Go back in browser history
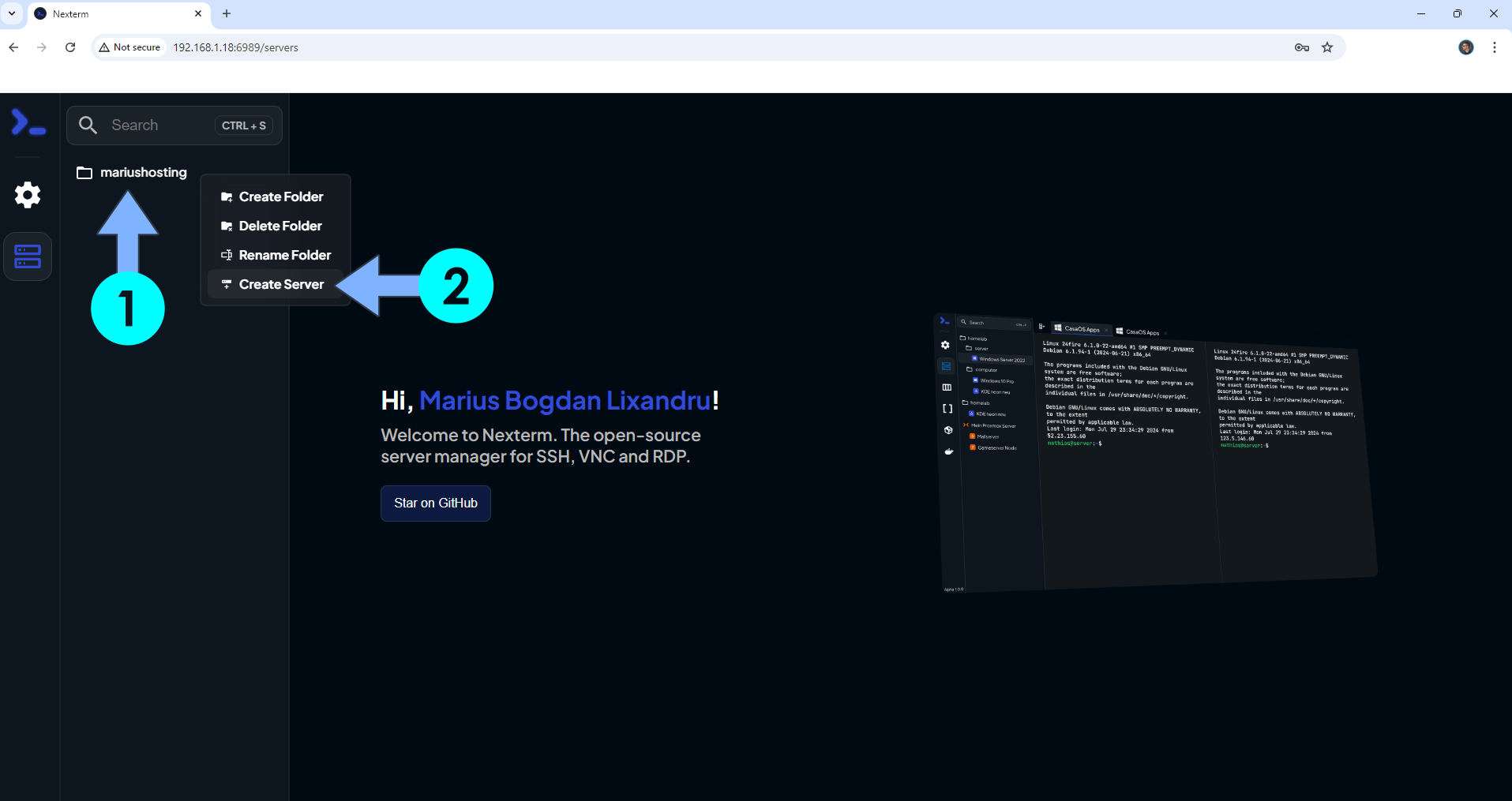Viewport: 1512px width, 801px height. [x=13, y=47]
